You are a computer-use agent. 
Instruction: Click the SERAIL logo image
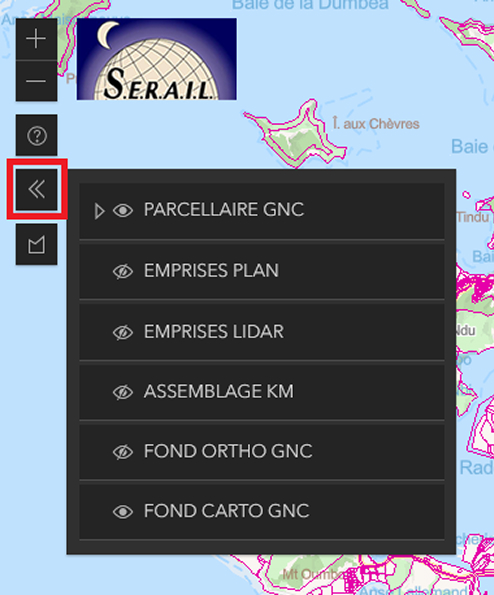click(x=157, y=59)
